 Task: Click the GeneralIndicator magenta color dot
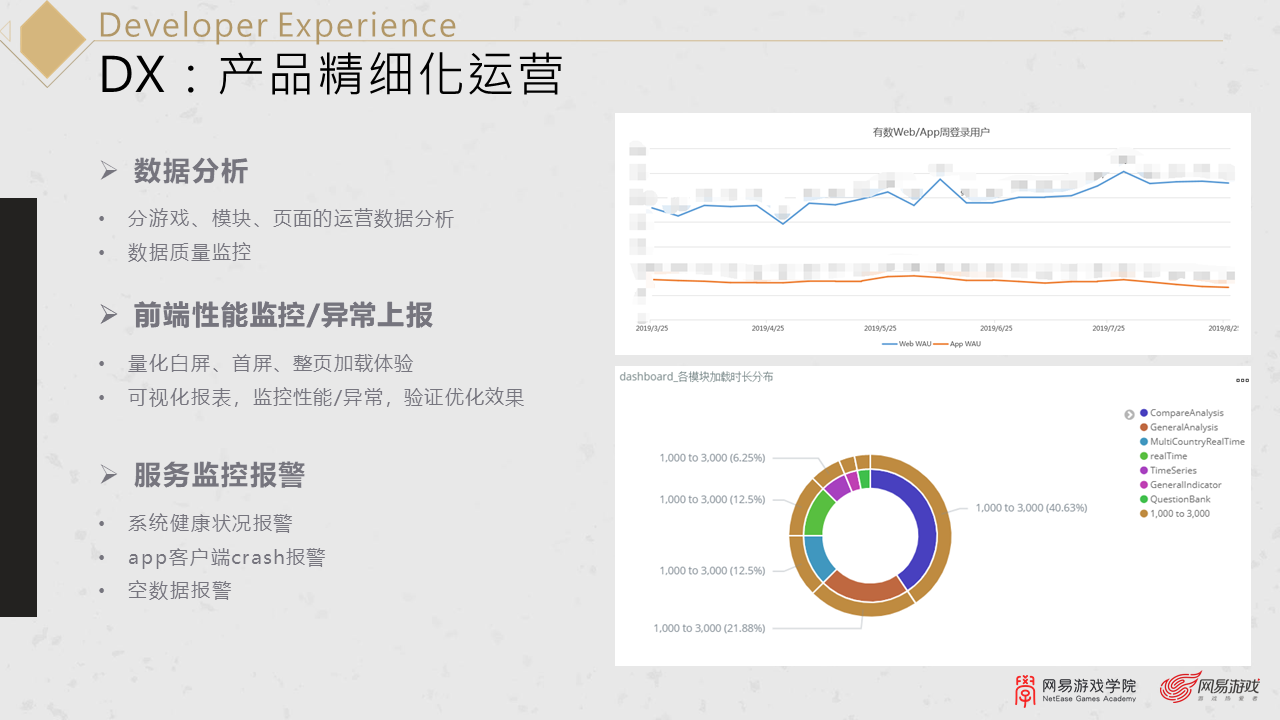(1143, 484)
